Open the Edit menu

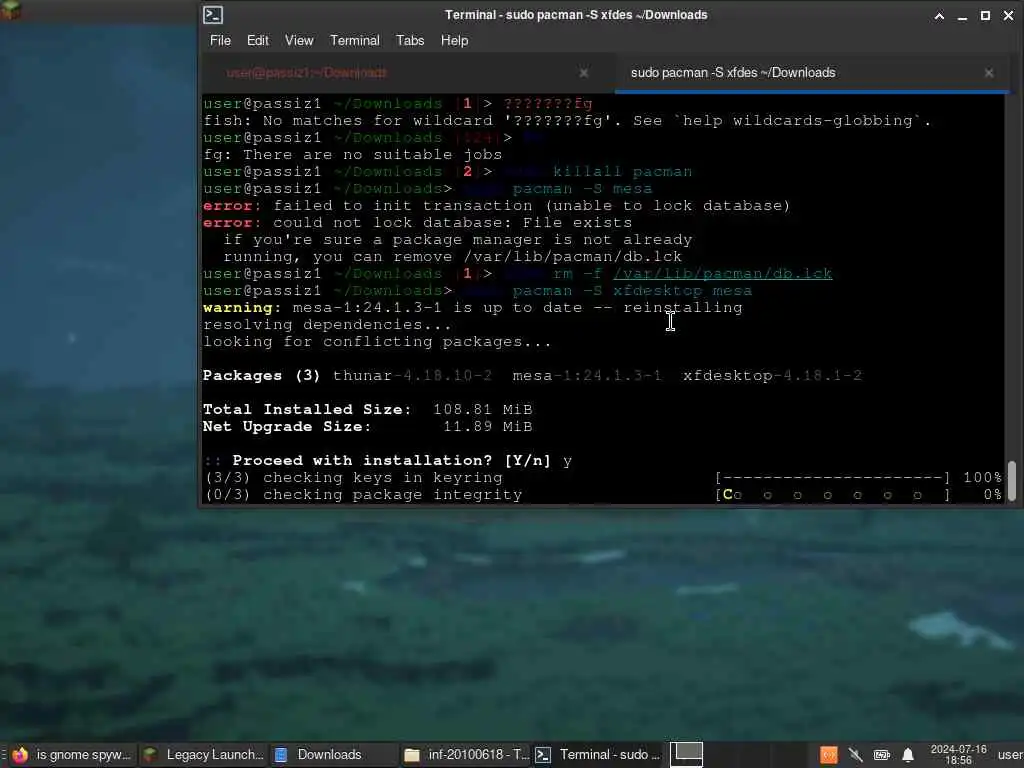[x=257, y=40]
